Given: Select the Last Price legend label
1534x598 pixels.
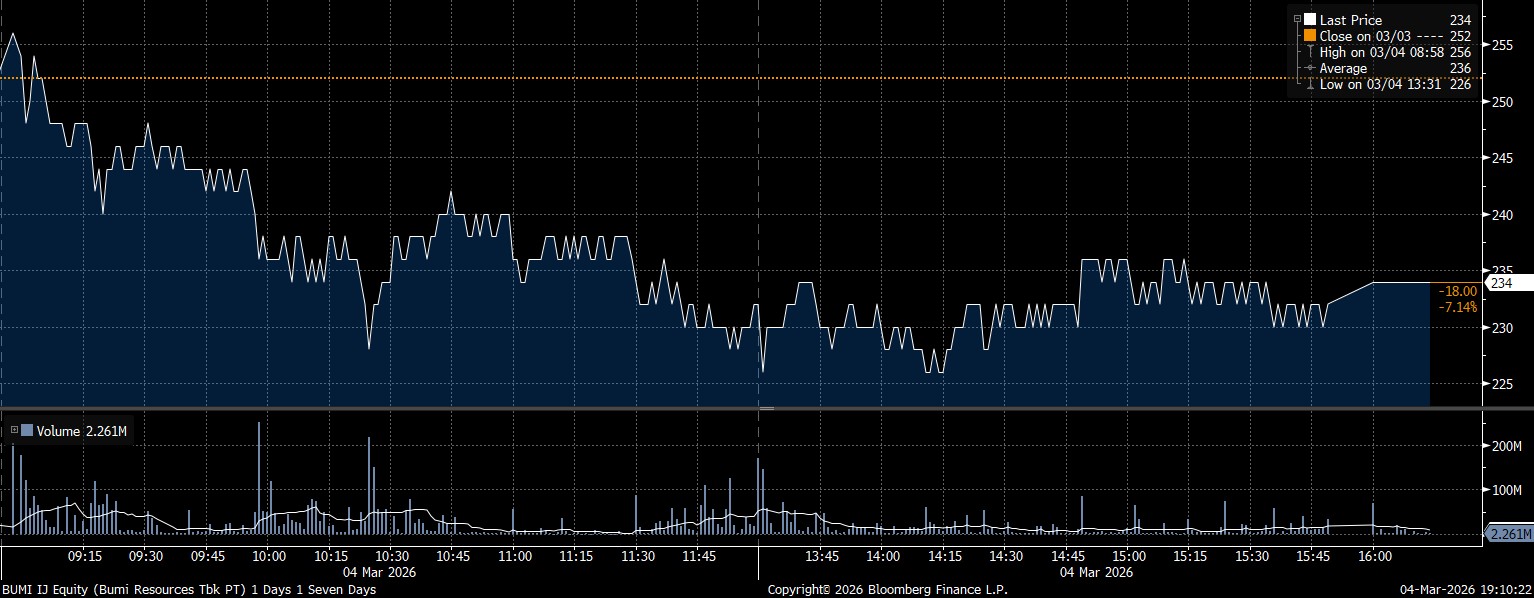Looking at the screenshot, I should click(1351, 20).
